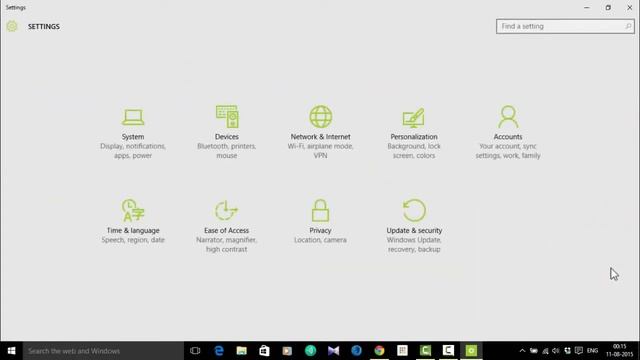Click the Settings gear icon beside the title

[x=12, y=26]
